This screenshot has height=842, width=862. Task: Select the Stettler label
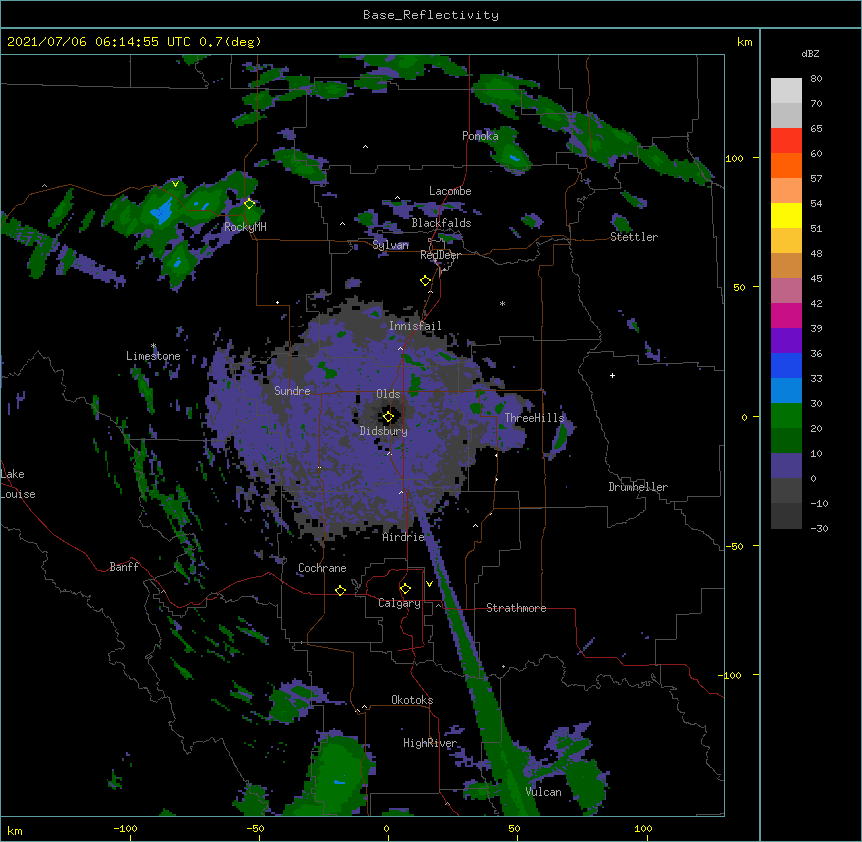tap(634, 237)
